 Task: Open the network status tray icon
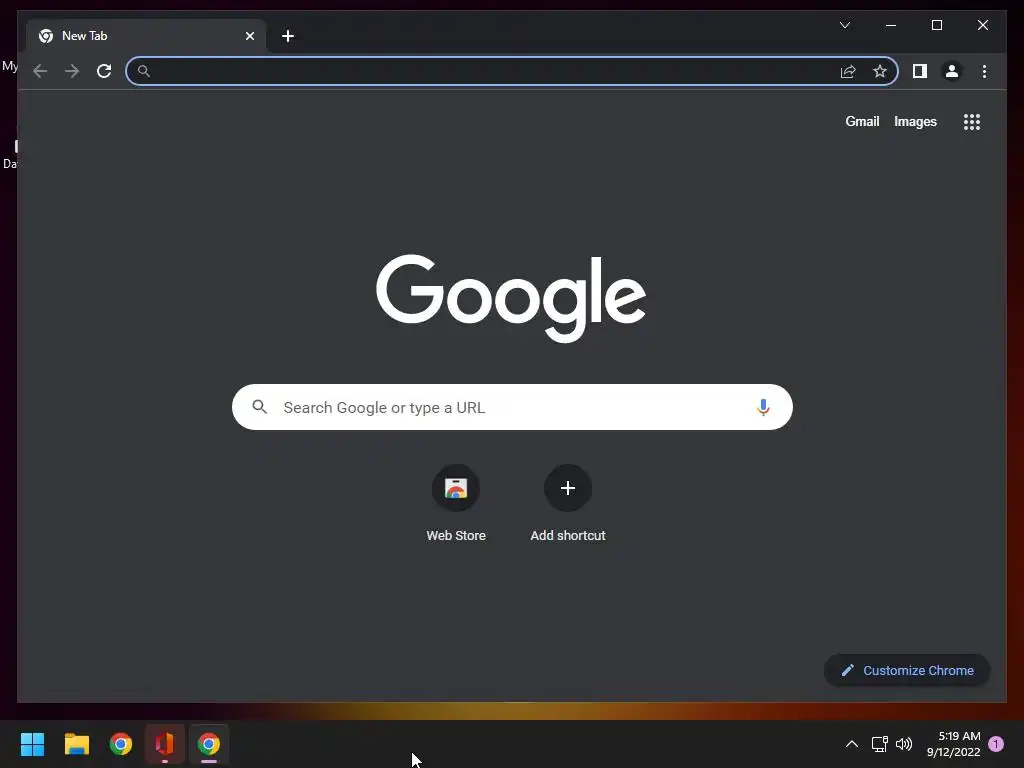880,744
